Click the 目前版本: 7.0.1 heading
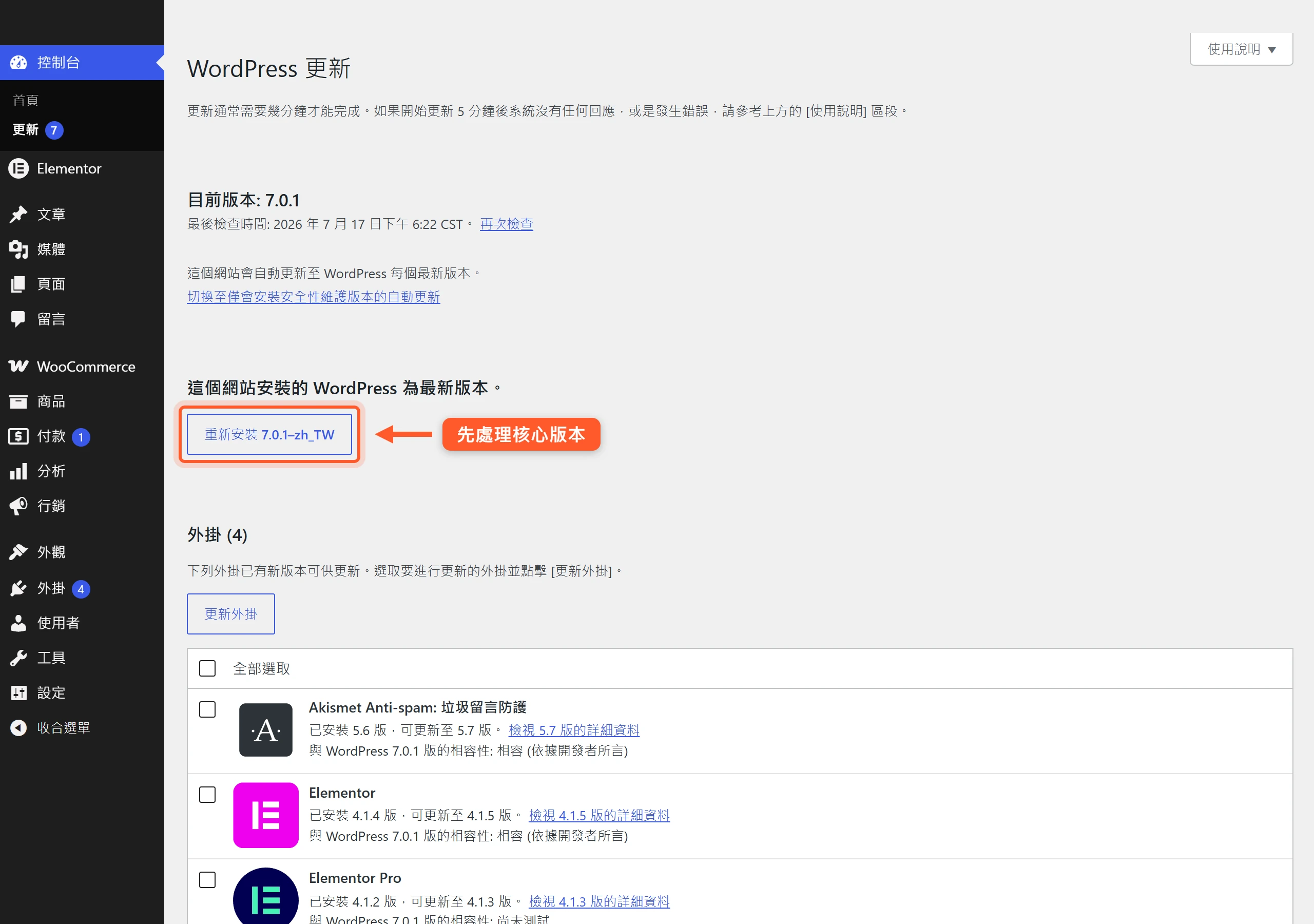This screenshot has height=924, width=1314. (244, 200)
